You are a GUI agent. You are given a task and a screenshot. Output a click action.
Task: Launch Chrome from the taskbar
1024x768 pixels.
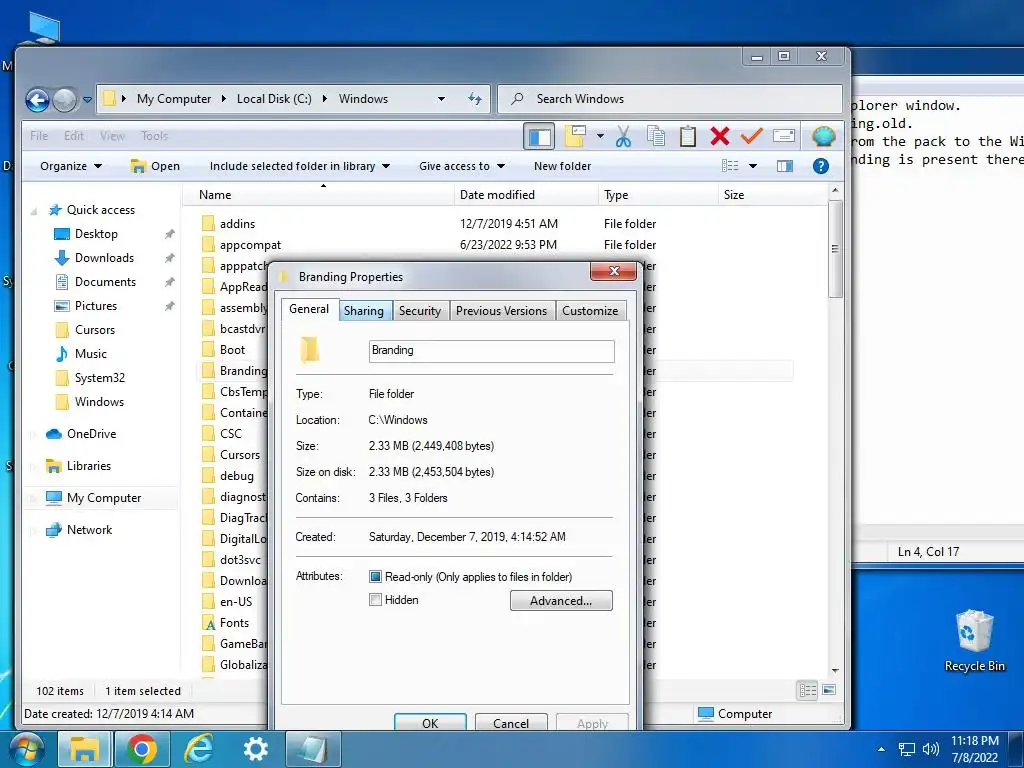[x=142, y=749]
